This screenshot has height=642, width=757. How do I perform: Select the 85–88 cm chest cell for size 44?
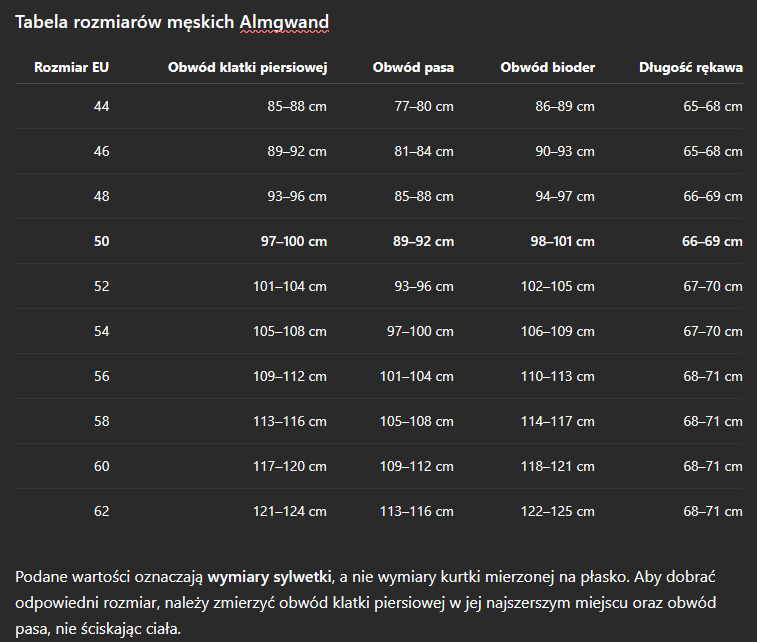(x=297, y=106)
